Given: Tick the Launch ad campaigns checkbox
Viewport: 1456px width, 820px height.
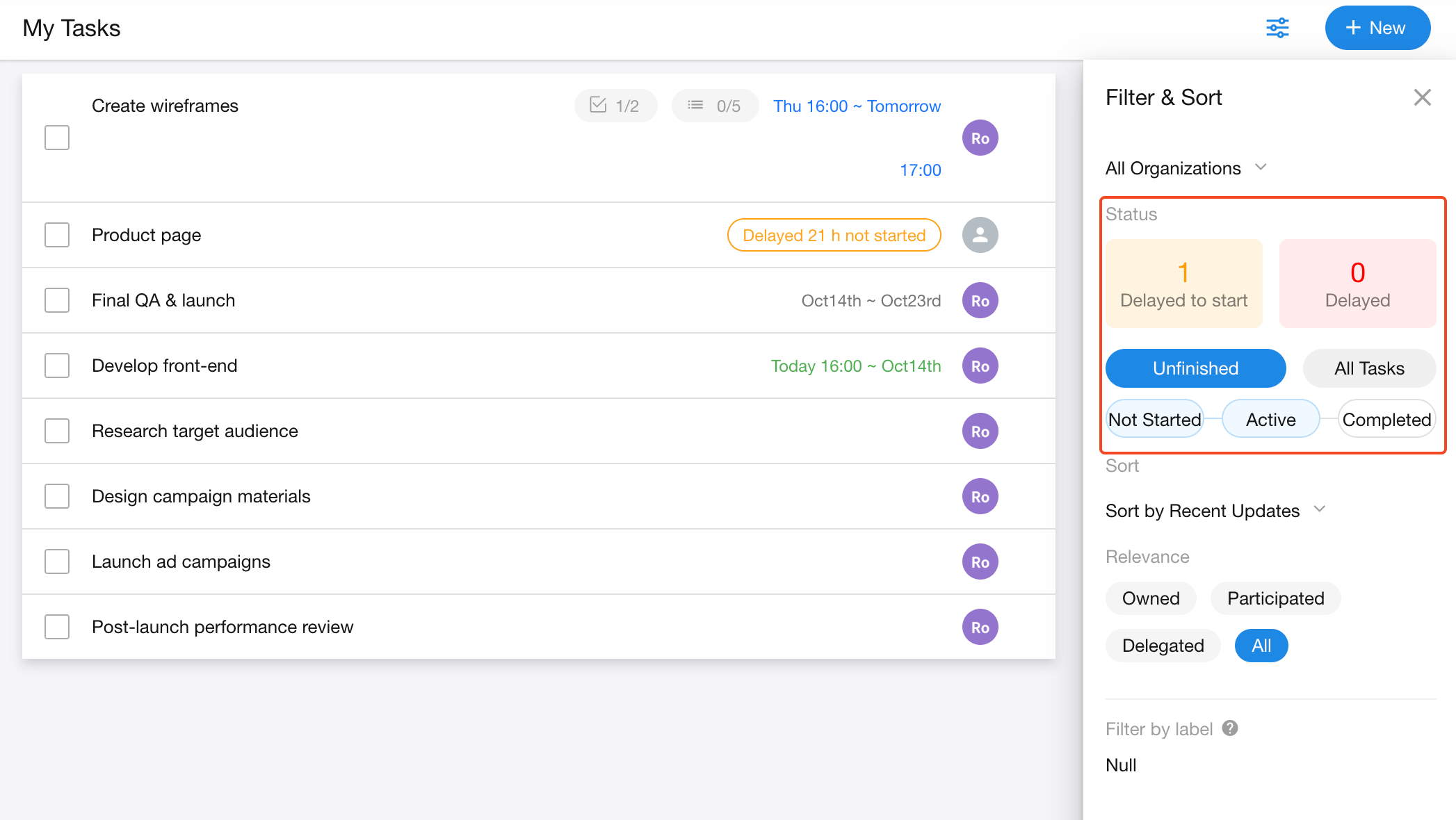Looking at the screenshot, I should (57, 561).
